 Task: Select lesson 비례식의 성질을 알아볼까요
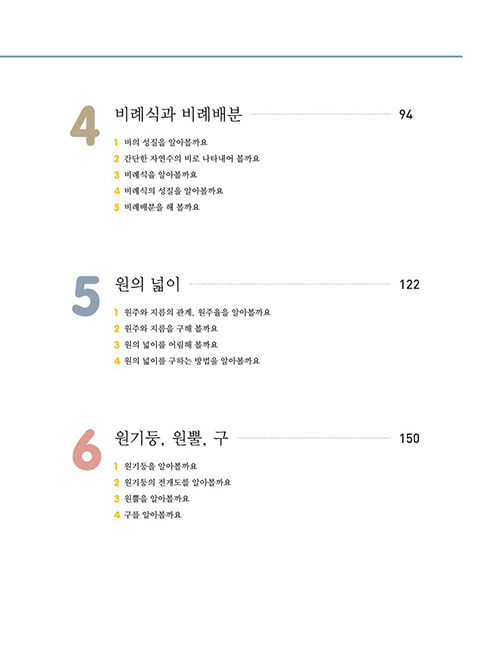click(173, 191)
